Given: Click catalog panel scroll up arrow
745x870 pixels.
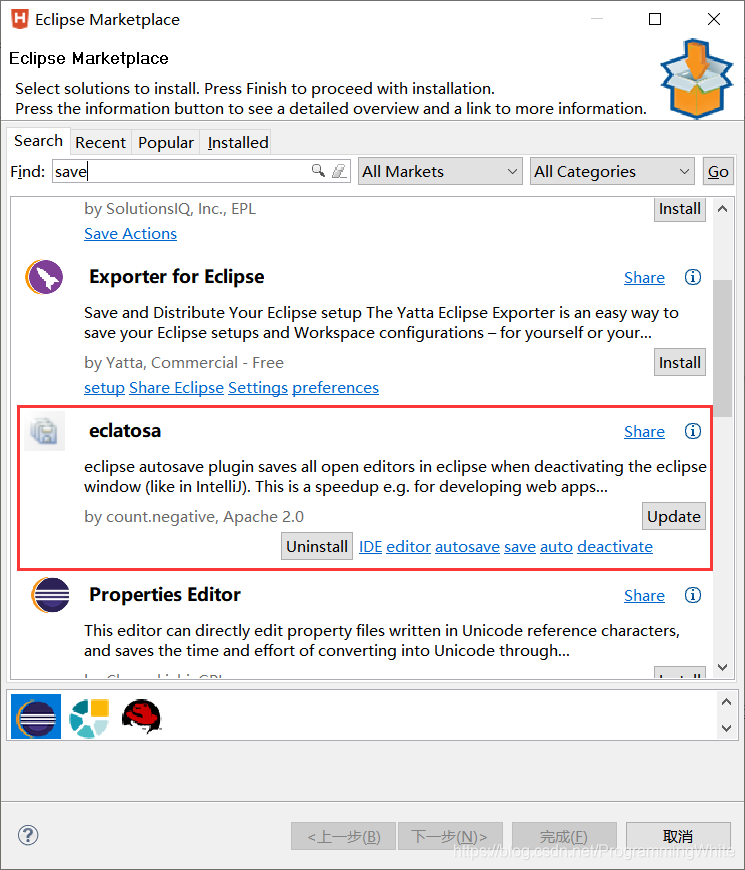Looking at the screenshot, I should pos(726,702).
